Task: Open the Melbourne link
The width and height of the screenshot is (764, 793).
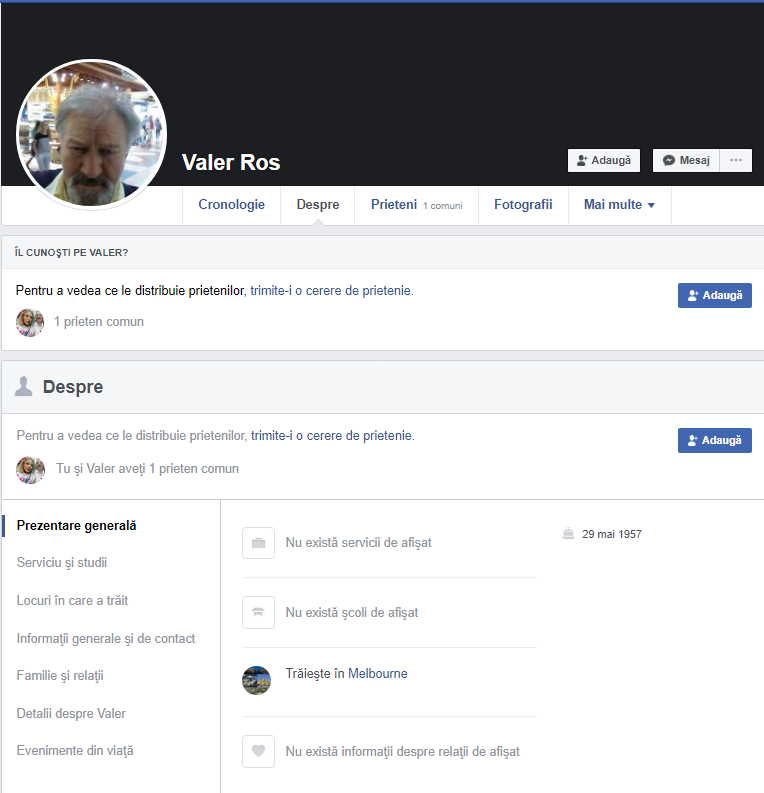Action: pyautogui.click(x=378, y=674)
